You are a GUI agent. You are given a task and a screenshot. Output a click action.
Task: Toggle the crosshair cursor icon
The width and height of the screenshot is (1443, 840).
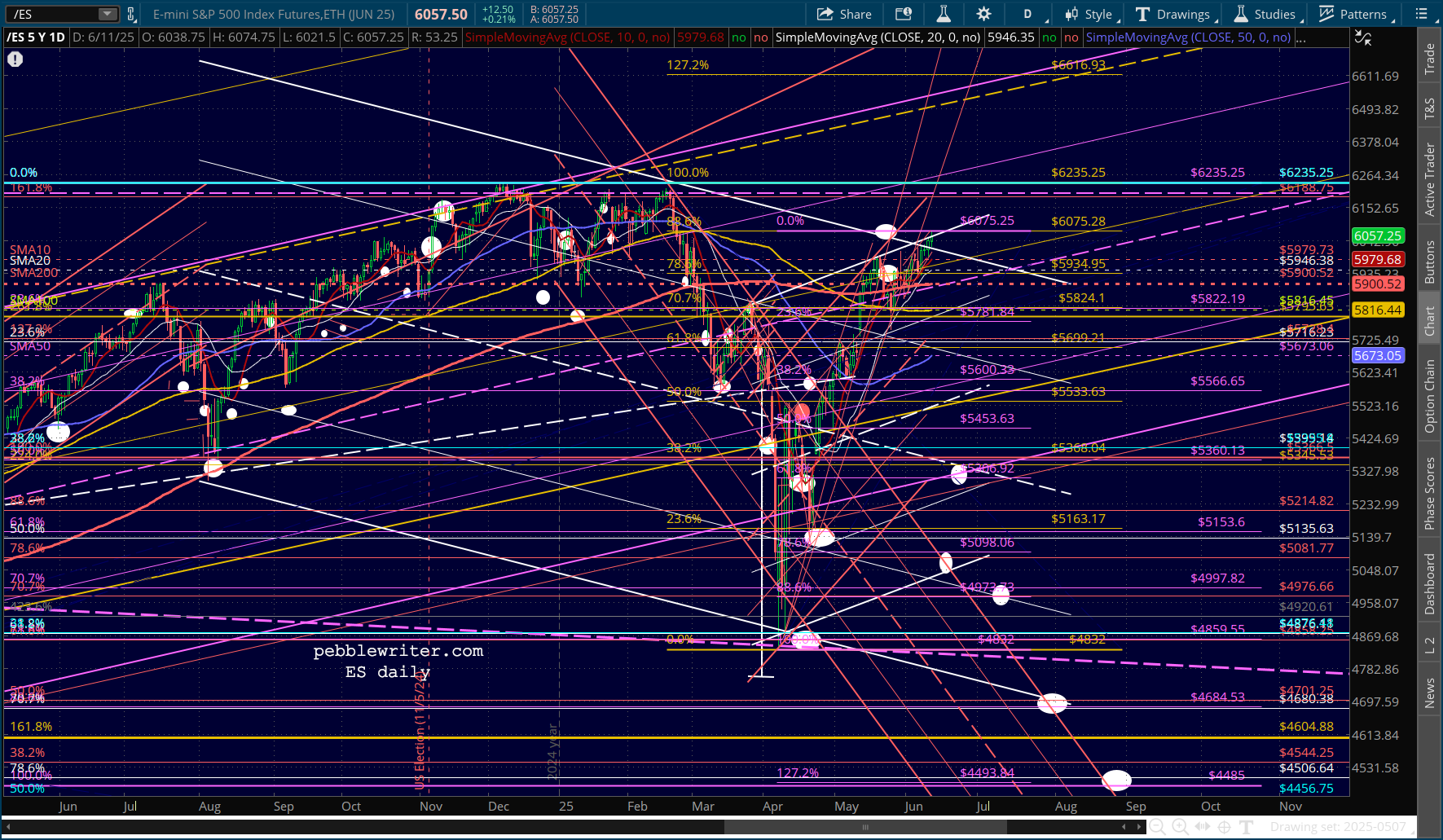coord(1224,827)
